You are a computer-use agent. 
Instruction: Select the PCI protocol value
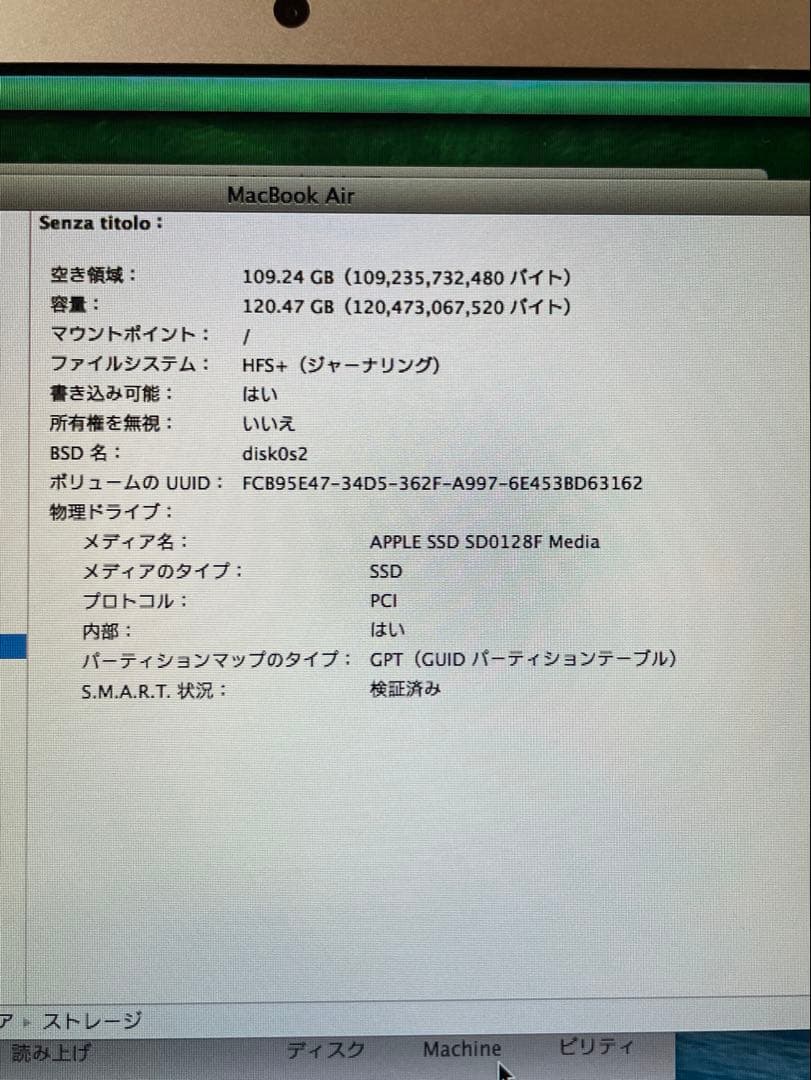(384, 600)
